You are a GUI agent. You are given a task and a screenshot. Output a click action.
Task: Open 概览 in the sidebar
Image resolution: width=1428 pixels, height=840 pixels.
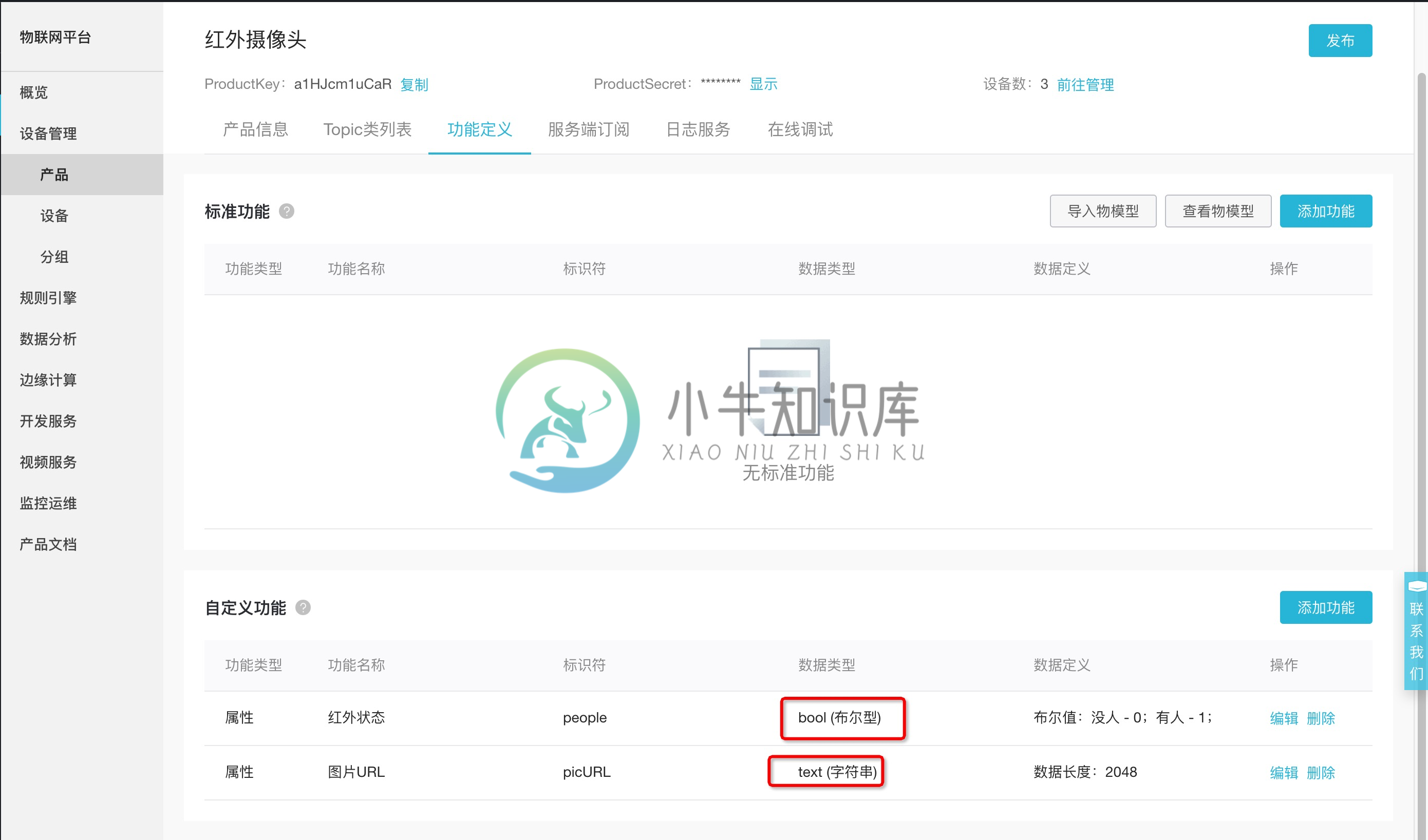click(82, 92)
